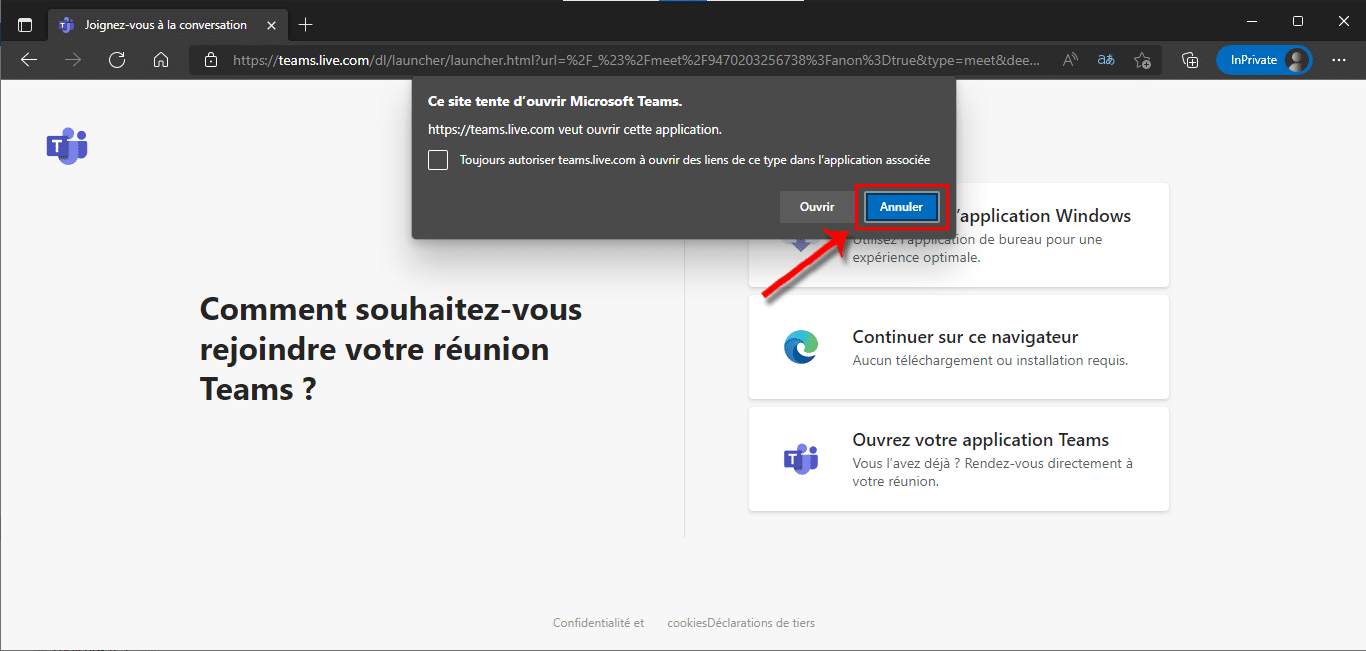Select the 'Joignez-vous à la conversation' tab
The width and height of the screenshot is (1366, 651).
[x=167, y=25]
